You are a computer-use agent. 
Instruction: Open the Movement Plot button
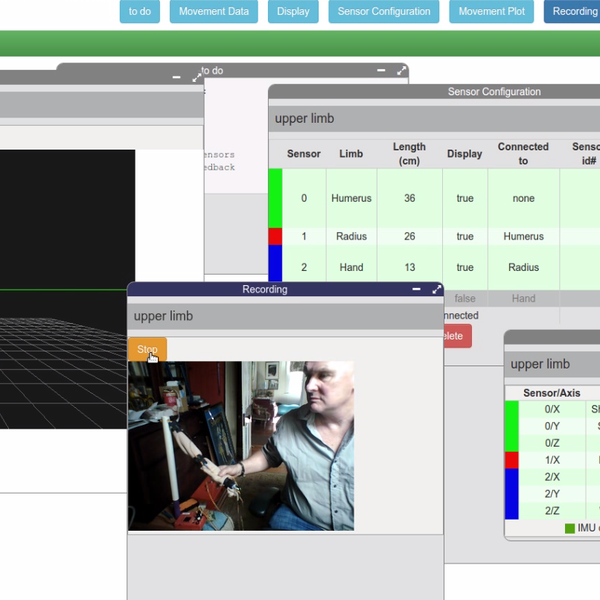coord(491,11)
